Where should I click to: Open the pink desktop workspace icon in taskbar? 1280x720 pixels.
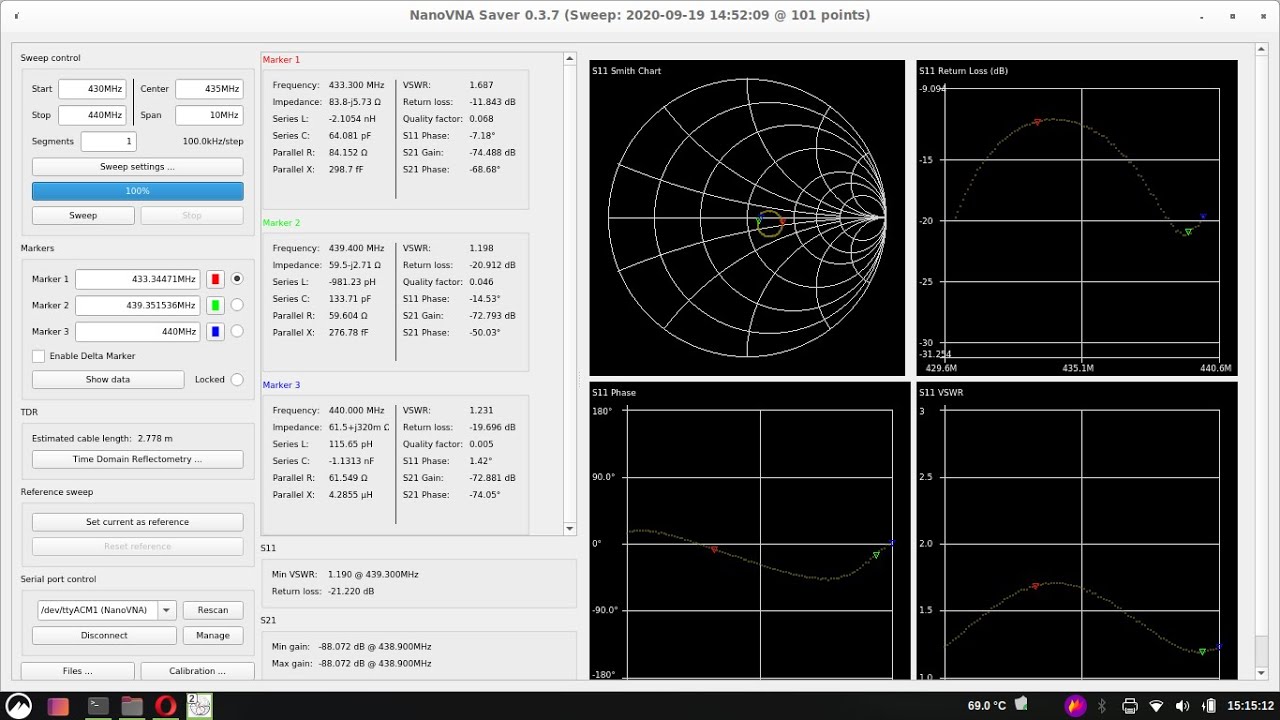[x=58, y=706]
